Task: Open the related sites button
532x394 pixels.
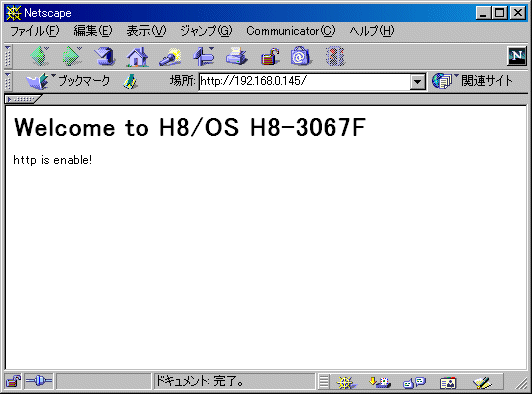Action: coord(472,81)
